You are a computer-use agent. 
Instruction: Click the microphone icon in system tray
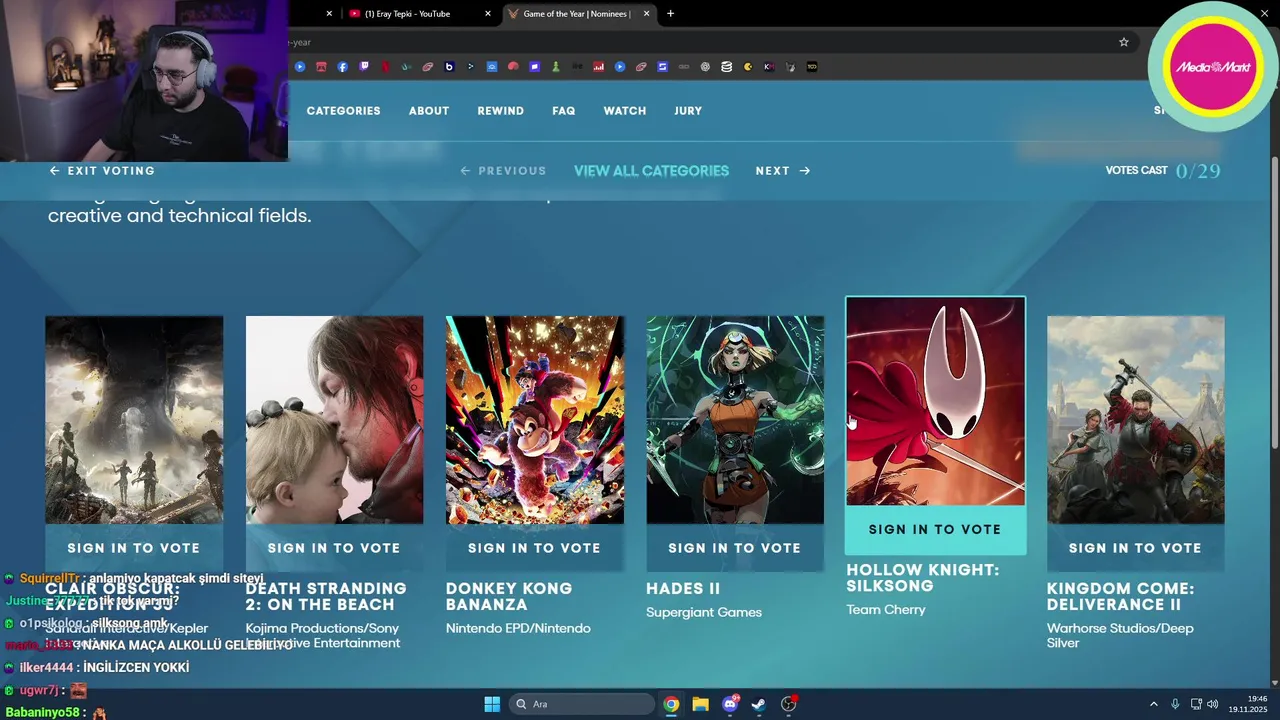(1175, 704)
